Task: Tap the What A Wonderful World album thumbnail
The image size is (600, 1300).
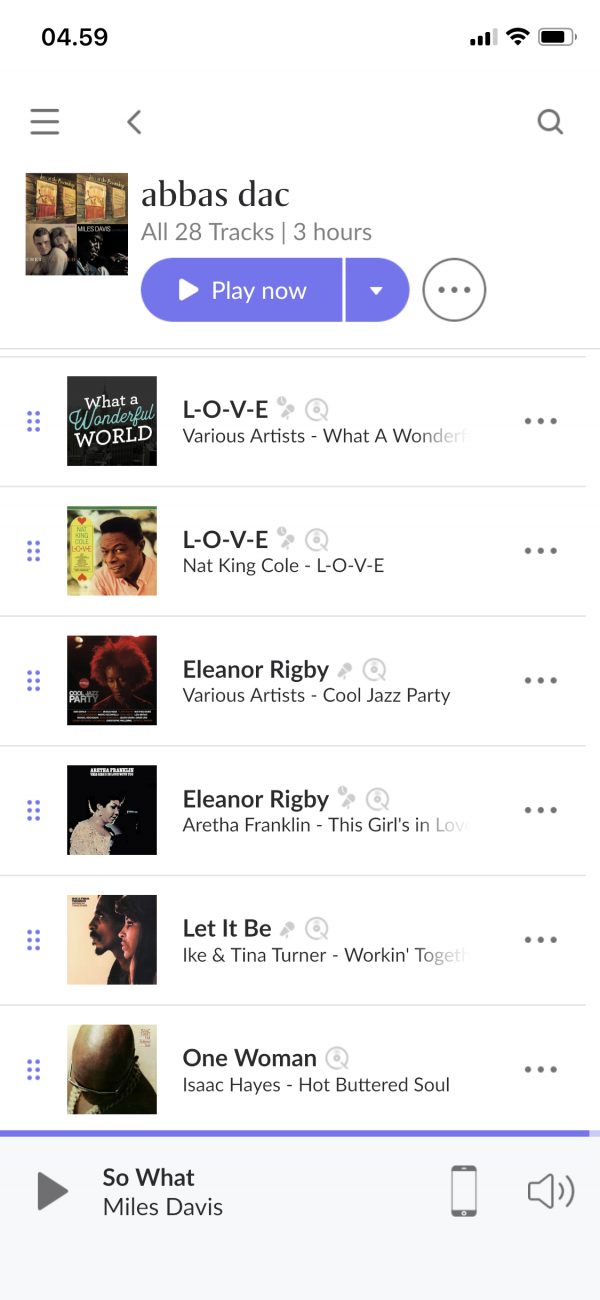Action: point(112,421)
